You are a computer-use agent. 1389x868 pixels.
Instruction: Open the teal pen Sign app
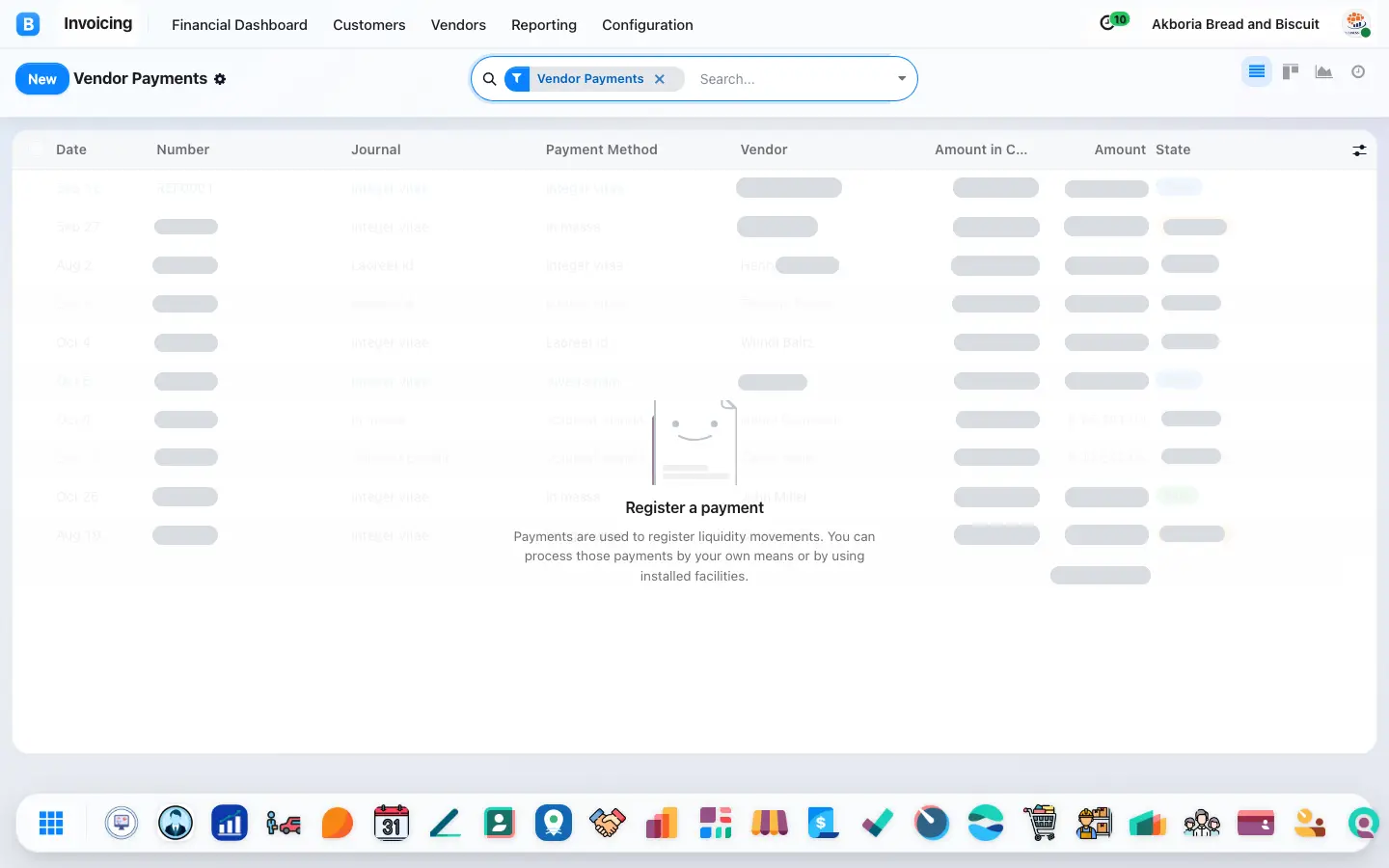click(446, 823)
